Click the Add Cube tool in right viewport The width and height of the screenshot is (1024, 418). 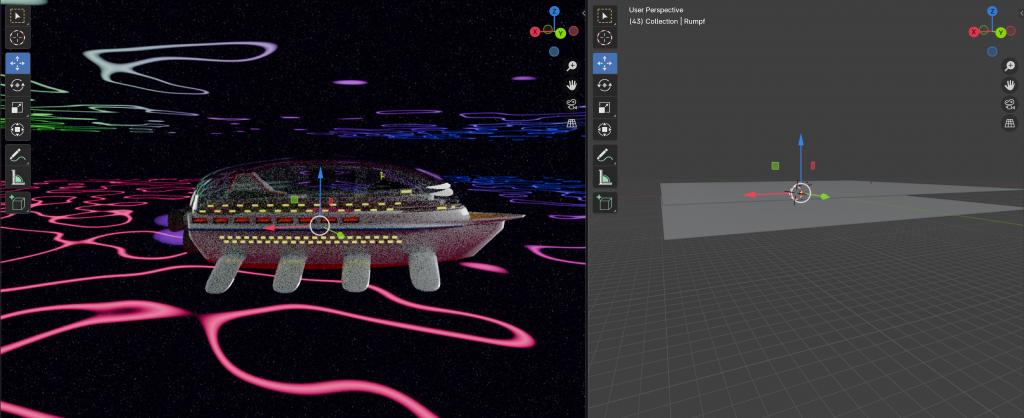604,203
